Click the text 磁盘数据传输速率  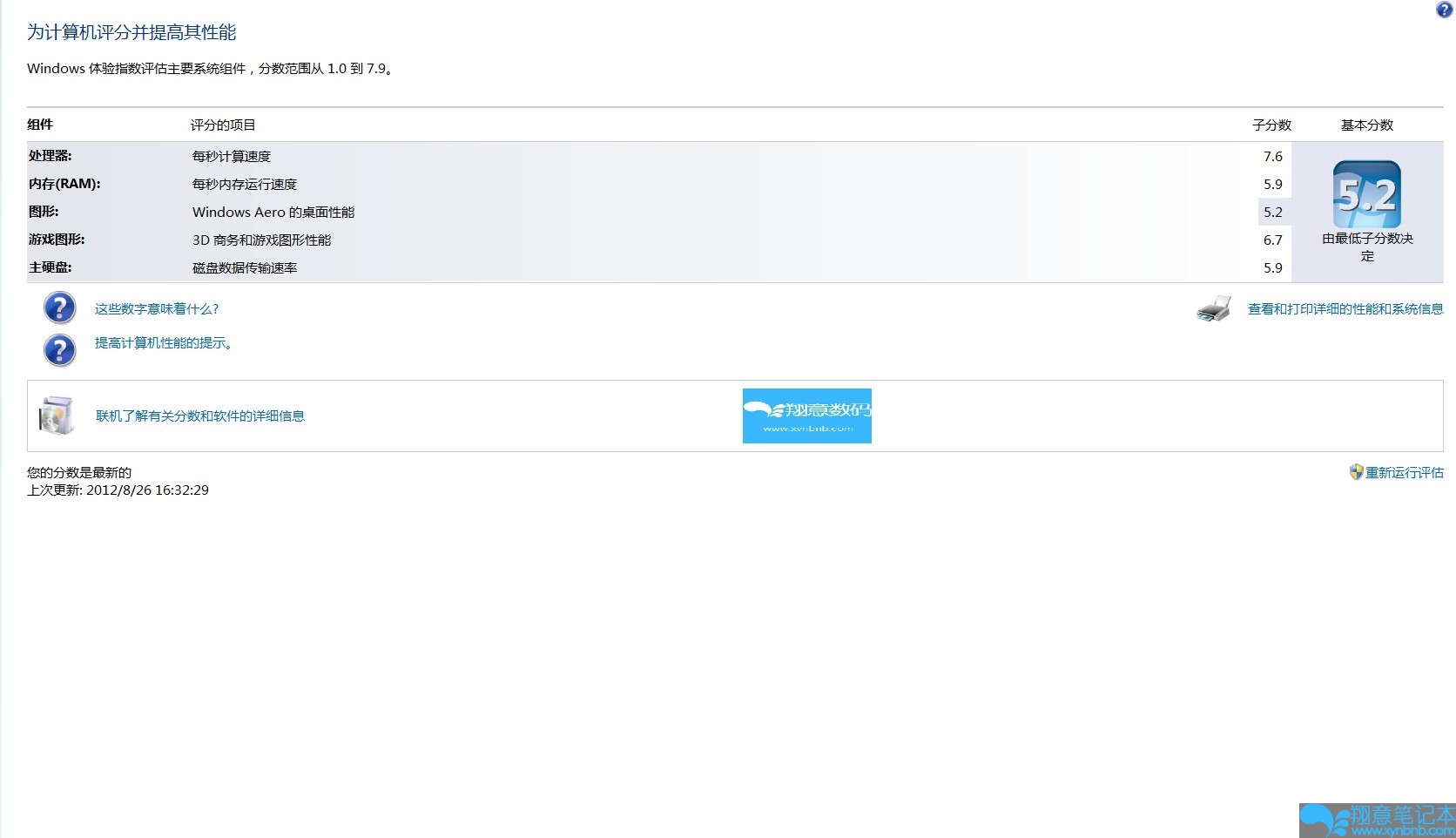click(245, 267)
